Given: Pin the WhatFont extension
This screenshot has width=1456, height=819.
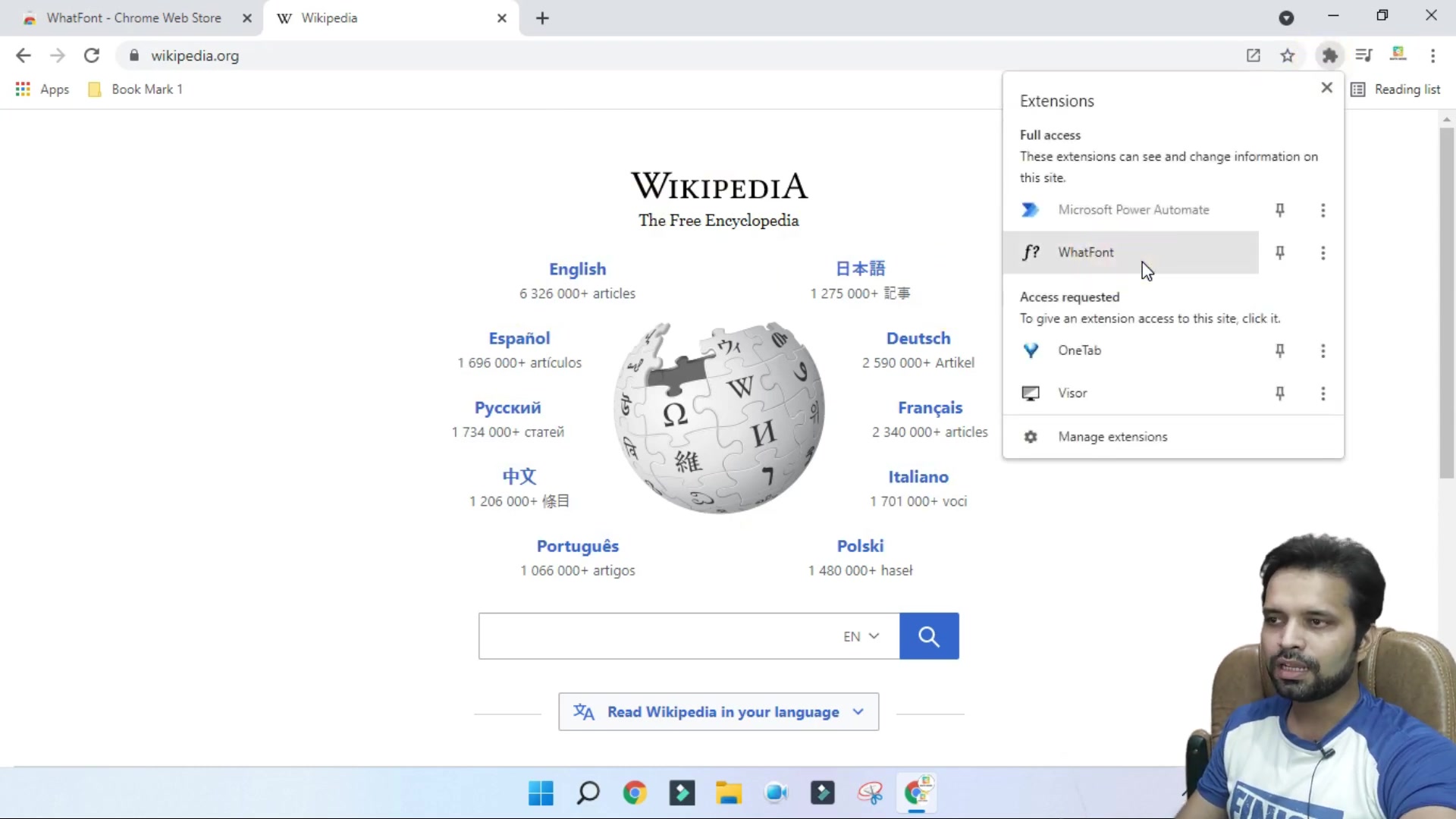Looking at the screenshot, I should coord(1280,253).
